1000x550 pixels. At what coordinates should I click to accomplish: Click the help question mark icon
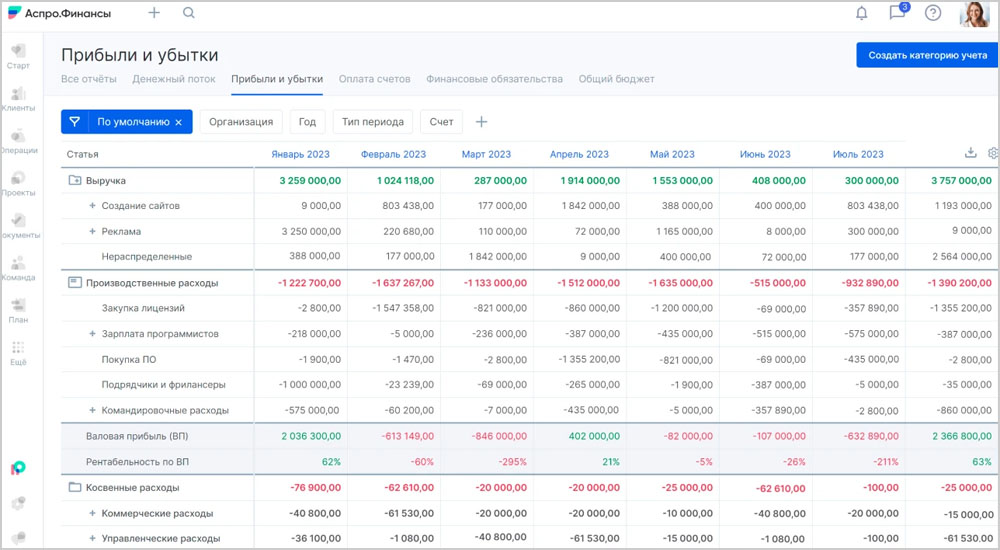click(933, 13)
